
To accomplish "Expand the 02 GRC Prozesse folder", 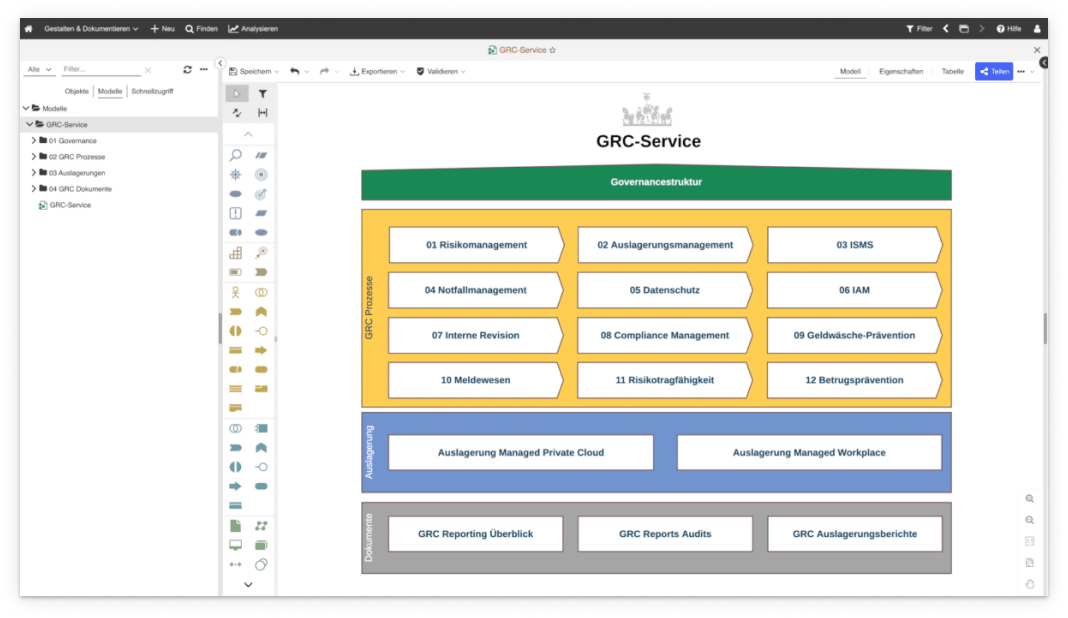I will click(x=33, y=157).
